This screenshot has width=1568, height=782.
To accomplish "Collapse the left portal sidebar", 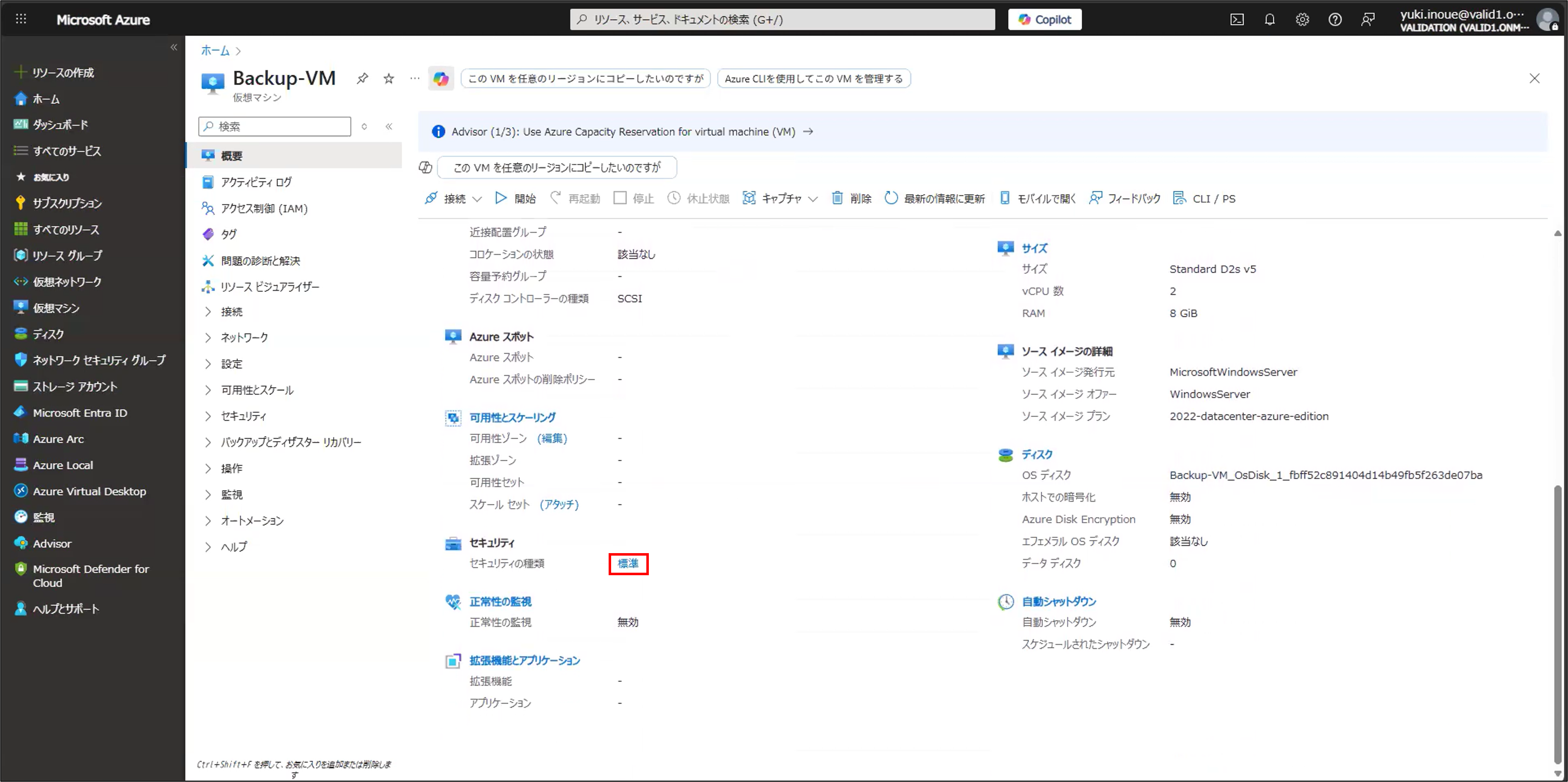I will coord(174,47).
